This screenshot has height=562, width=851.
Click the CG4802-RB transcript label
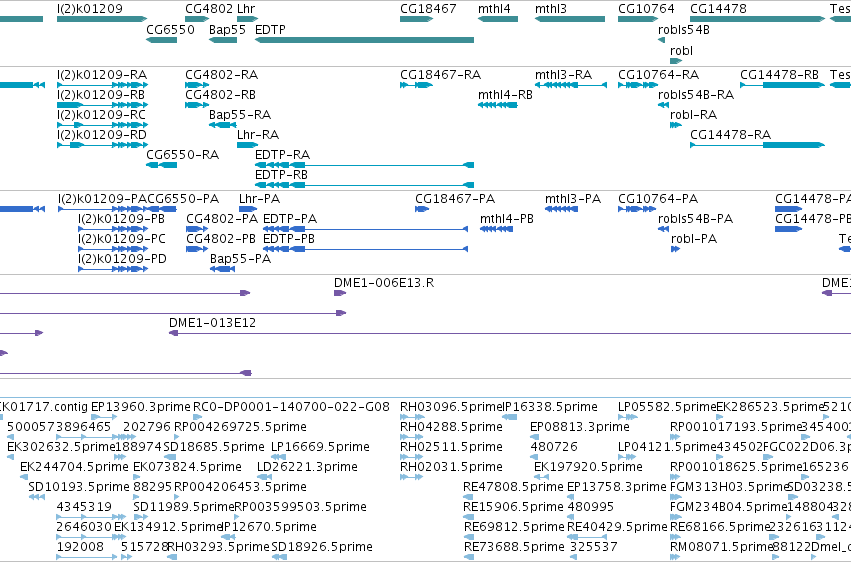220,94
